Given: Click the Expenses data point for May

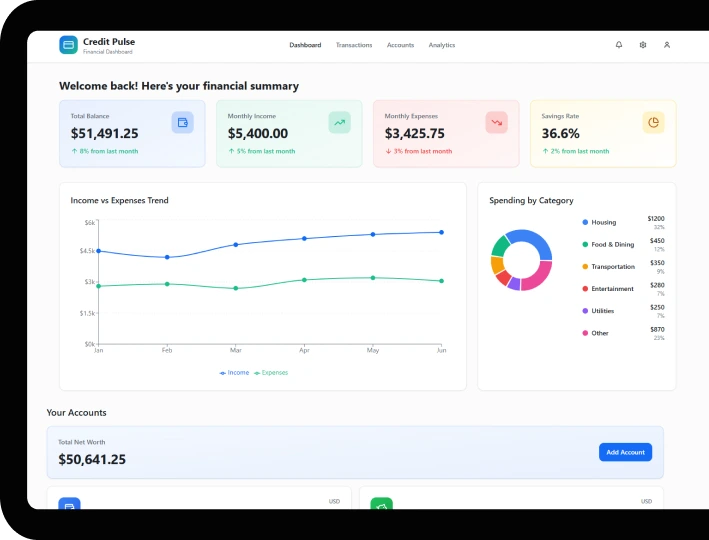Looking at the screenshot, I should click(373, 278).
